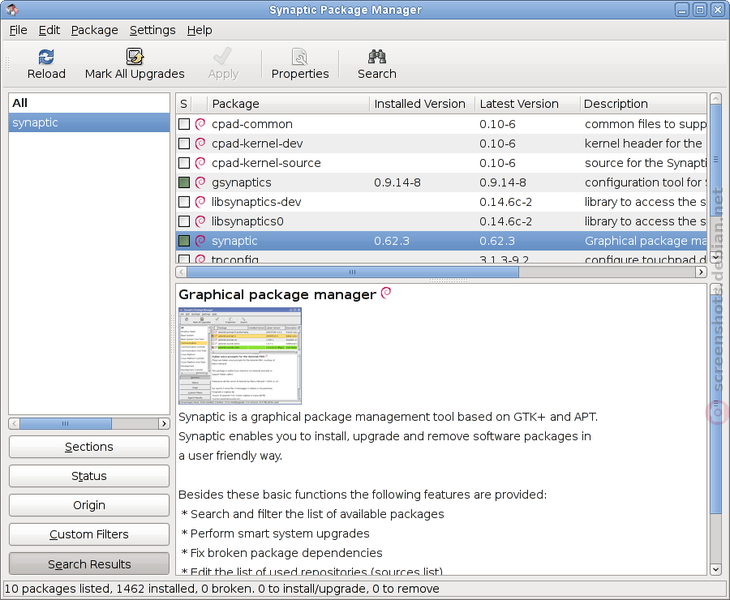Click the Custom Filters button
Screen dimensions: 730x600
click(x=89, y=534)
